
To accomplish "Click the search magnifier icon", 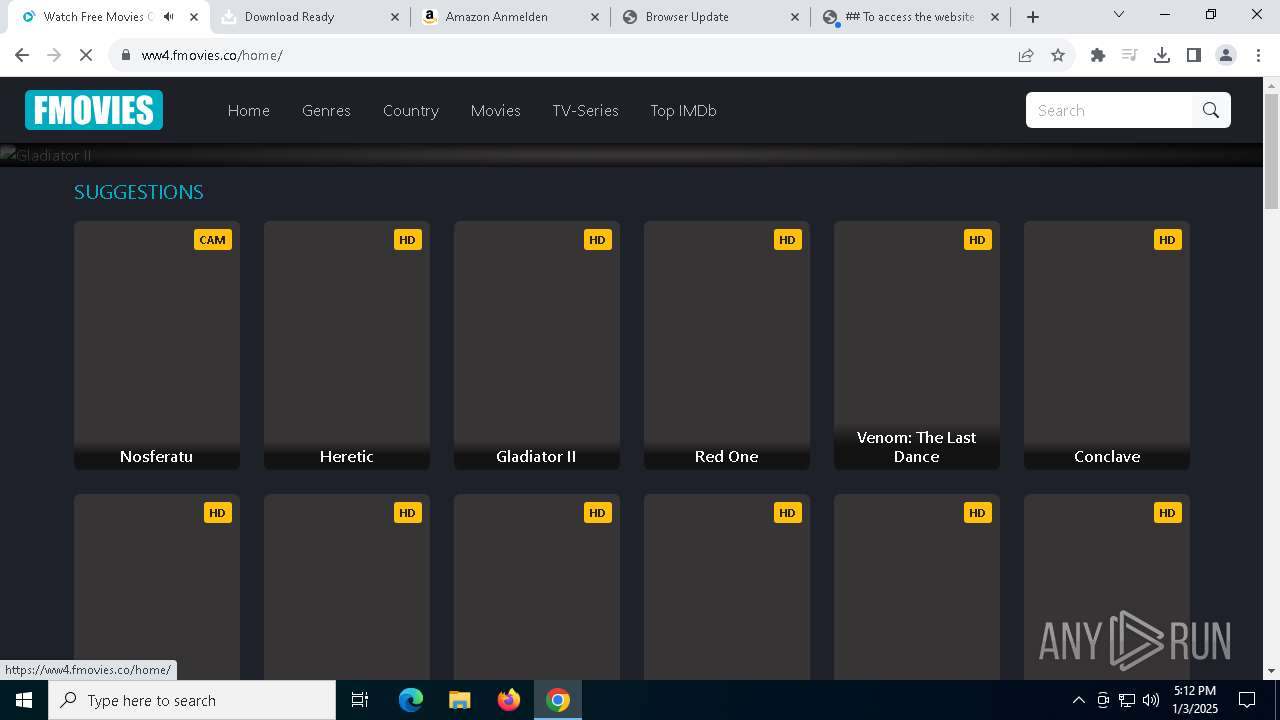I will tap(1211, 110).
